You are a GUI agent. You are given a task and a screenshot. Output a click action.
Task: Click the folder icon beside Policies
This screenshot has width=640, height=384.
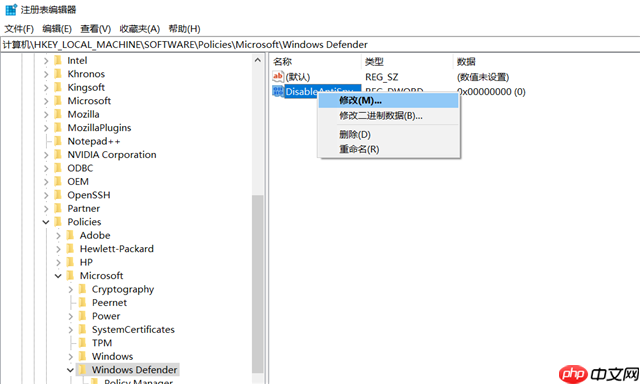(58, 222)
